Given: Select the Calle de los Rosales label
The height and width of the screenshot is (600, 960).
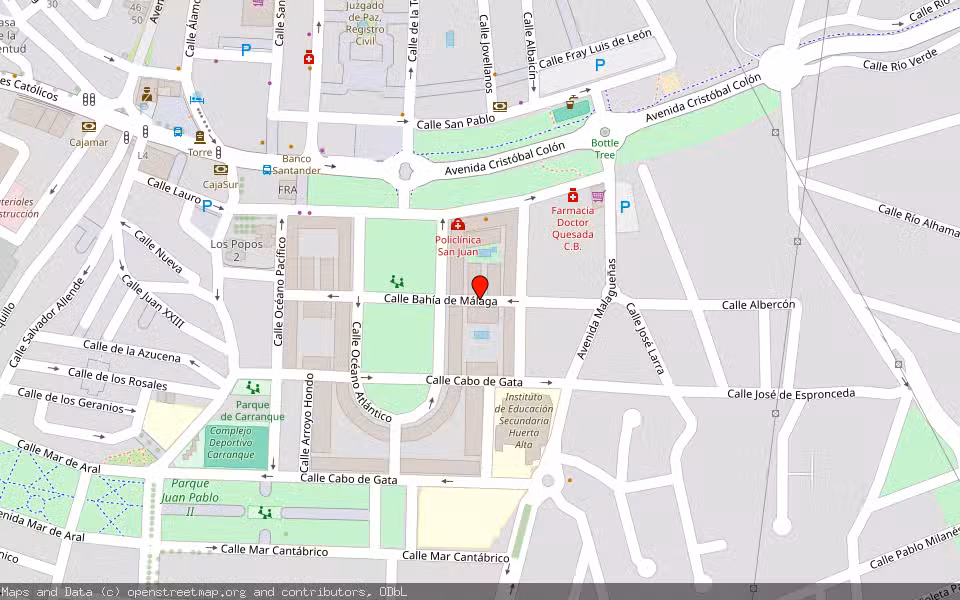Looking at the screenshot, I should pyautogui.click(x=118, y=379).
